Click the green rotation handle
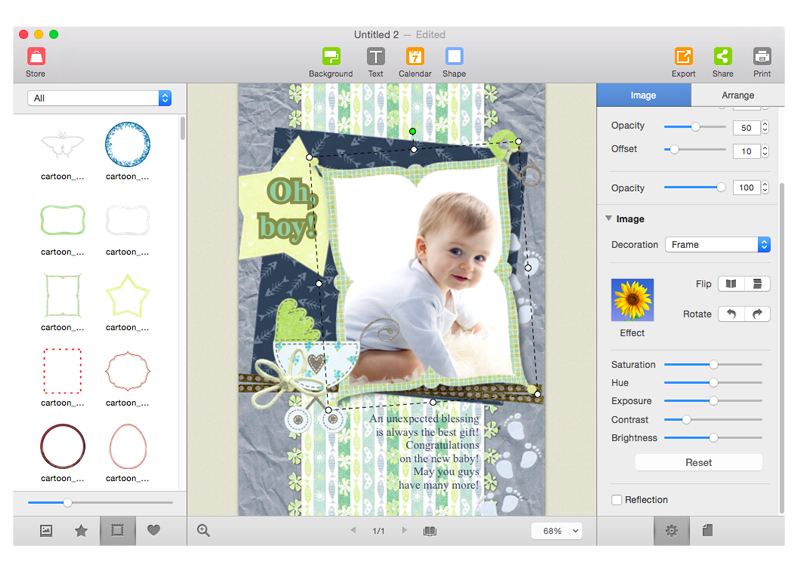Viewport: 800px width, 573px height. (x=412, y=132)
